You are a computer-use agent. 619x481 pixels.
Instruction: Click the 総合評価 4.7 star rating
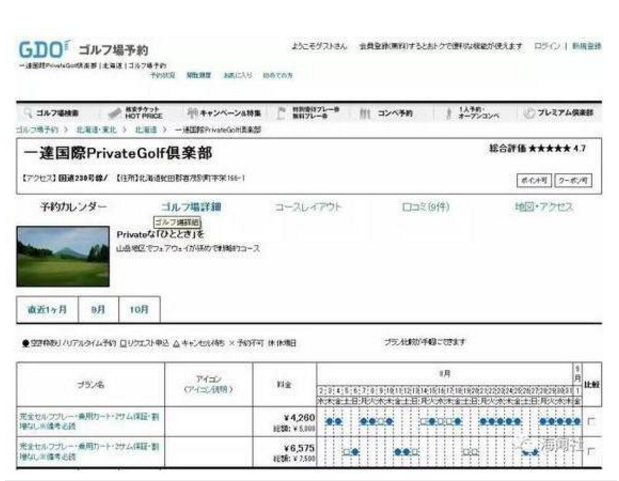537,148
